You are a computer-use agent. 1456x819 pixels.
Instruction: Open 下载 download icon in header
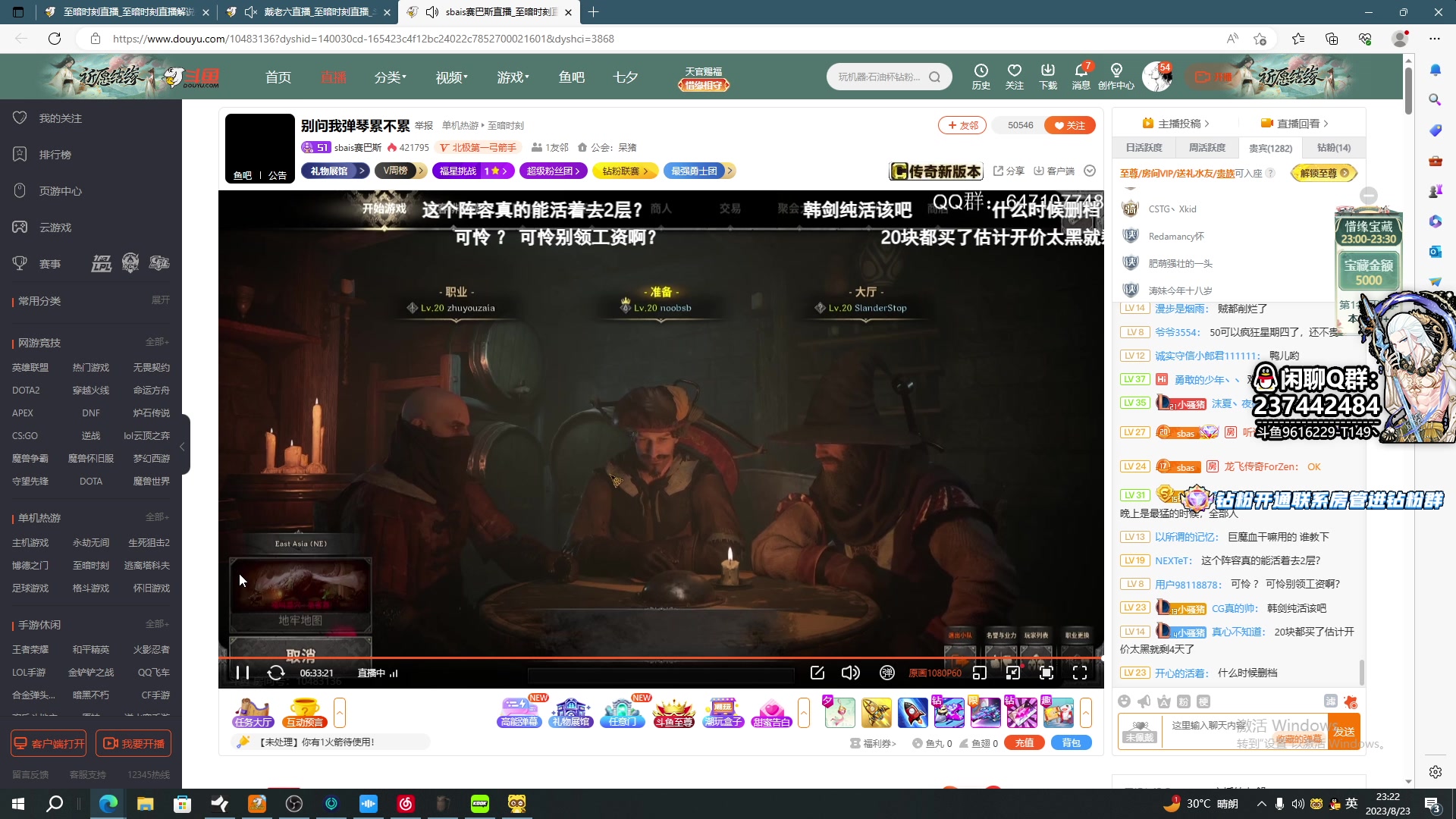[1048, 77]
